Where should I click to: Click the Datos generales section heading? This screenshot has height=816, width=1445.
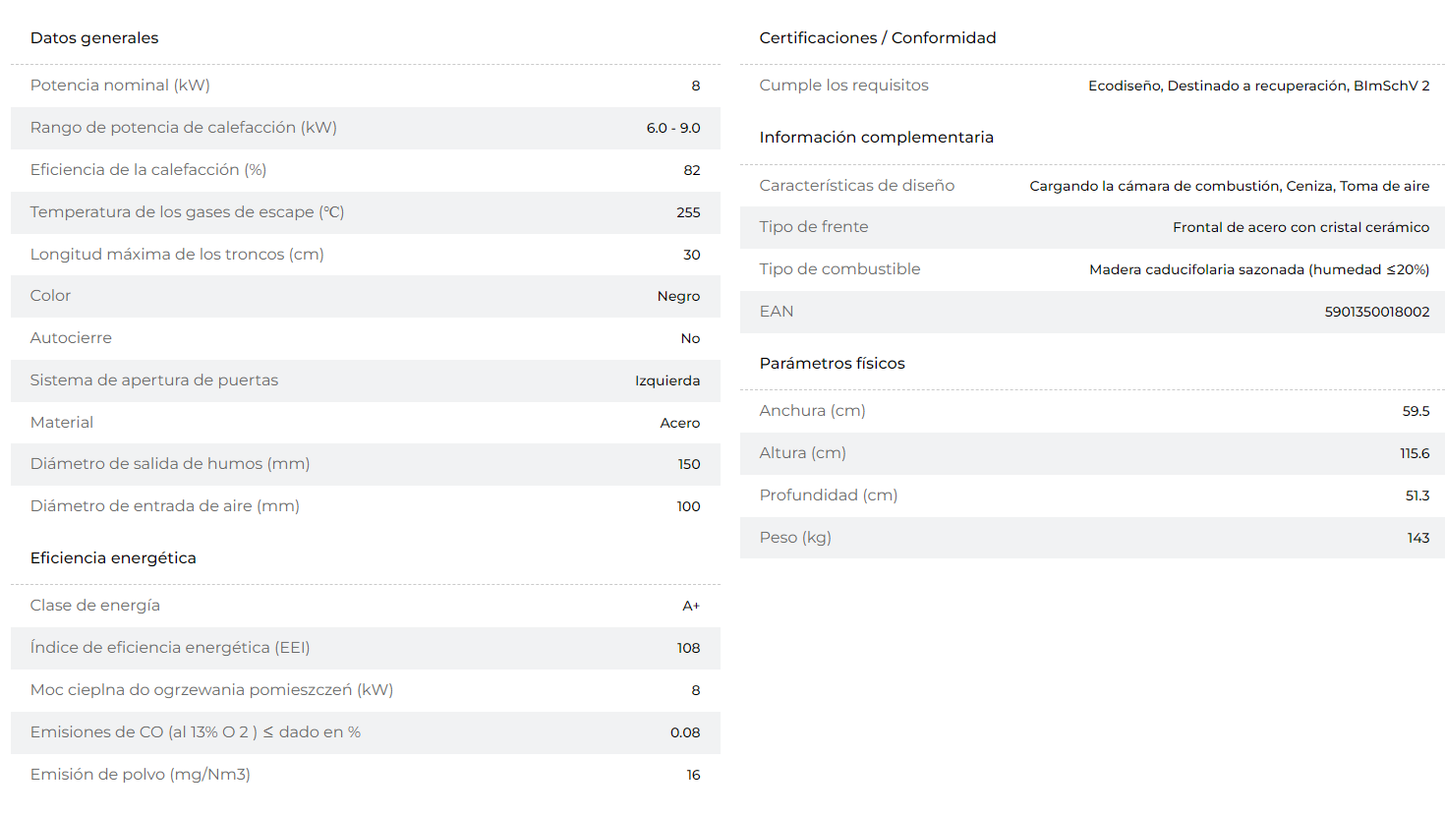(x=94, y=38)
